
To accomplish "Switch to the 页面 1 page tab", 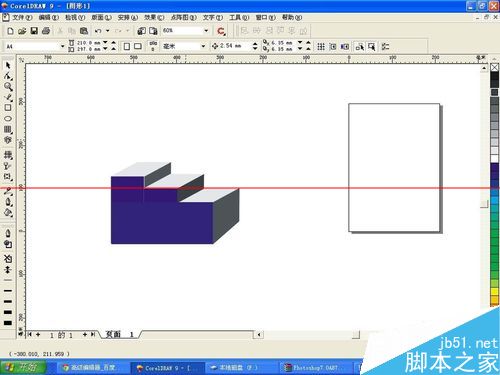I will 120,334.
